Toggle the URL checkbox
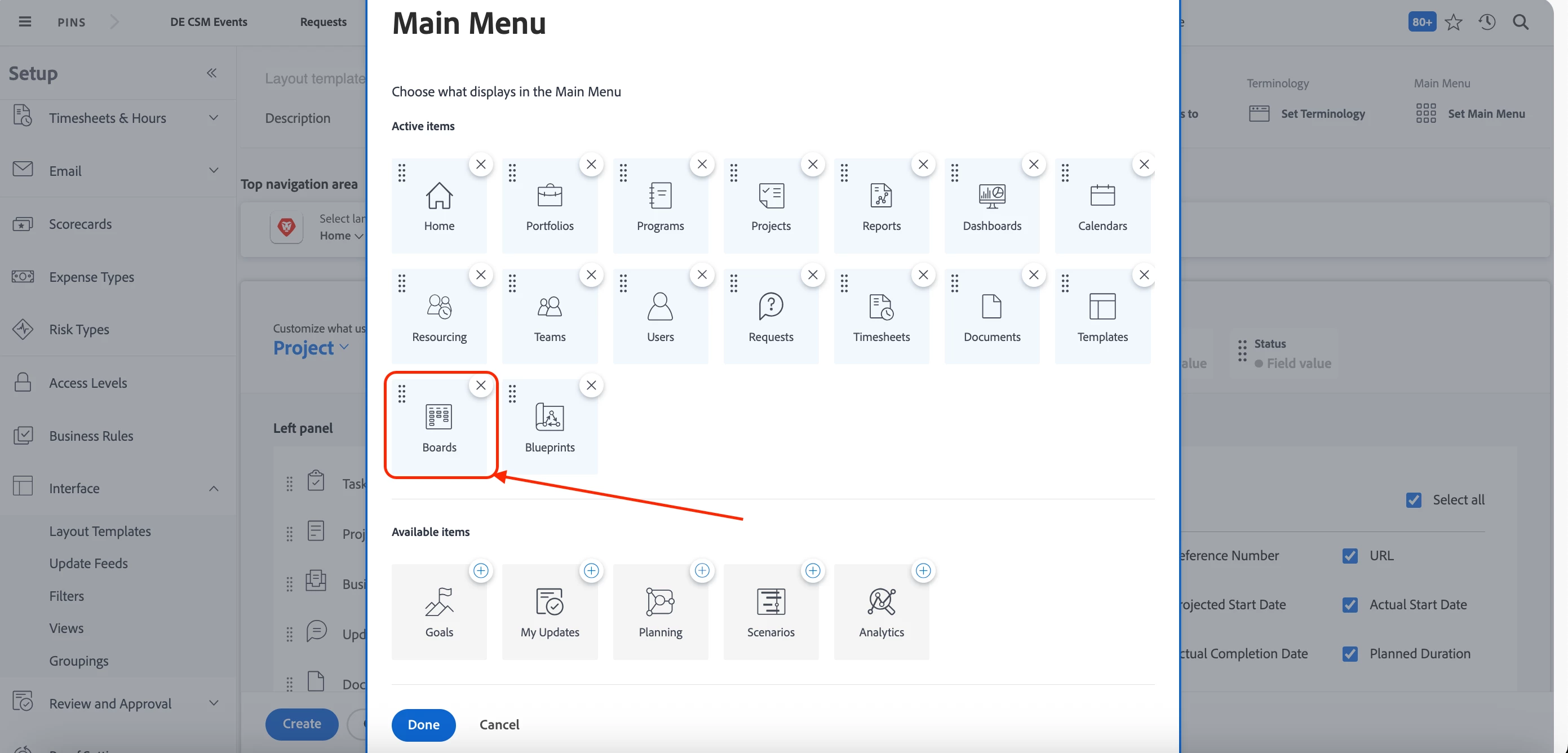Image resolution: width=1568 pixels, height=753 pixels. 1349,555
